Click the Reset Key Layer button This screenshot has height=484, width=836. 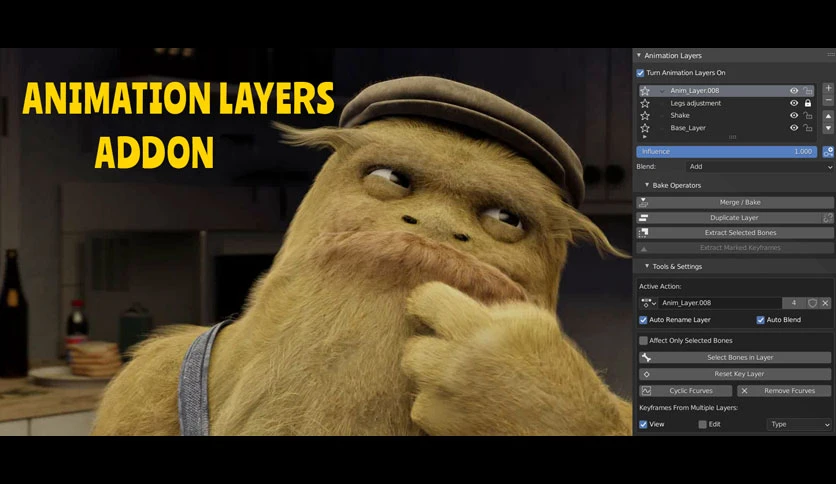click(x=735, y=374)
